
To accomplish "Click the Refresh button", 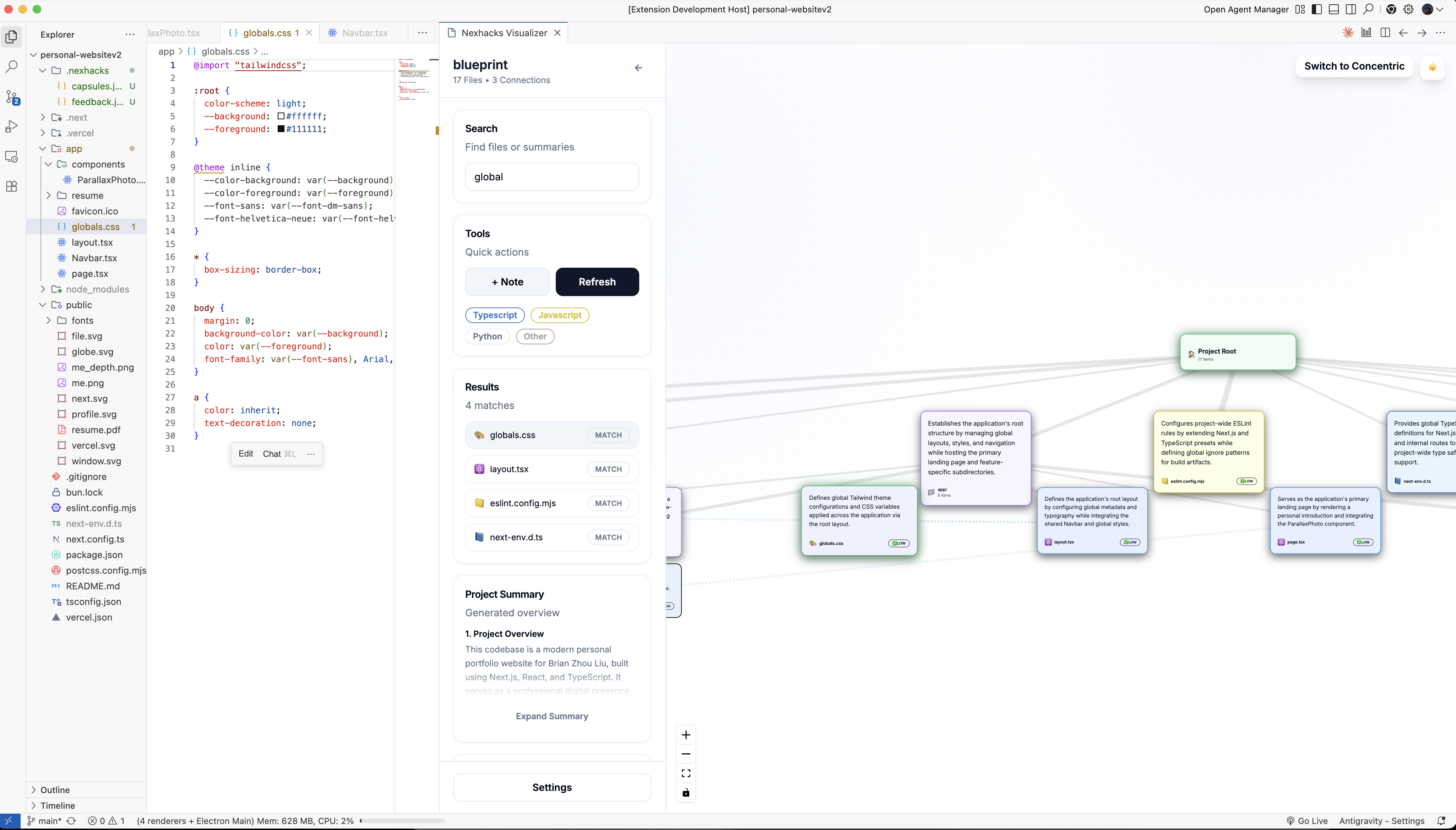I will tap(596, 282).
